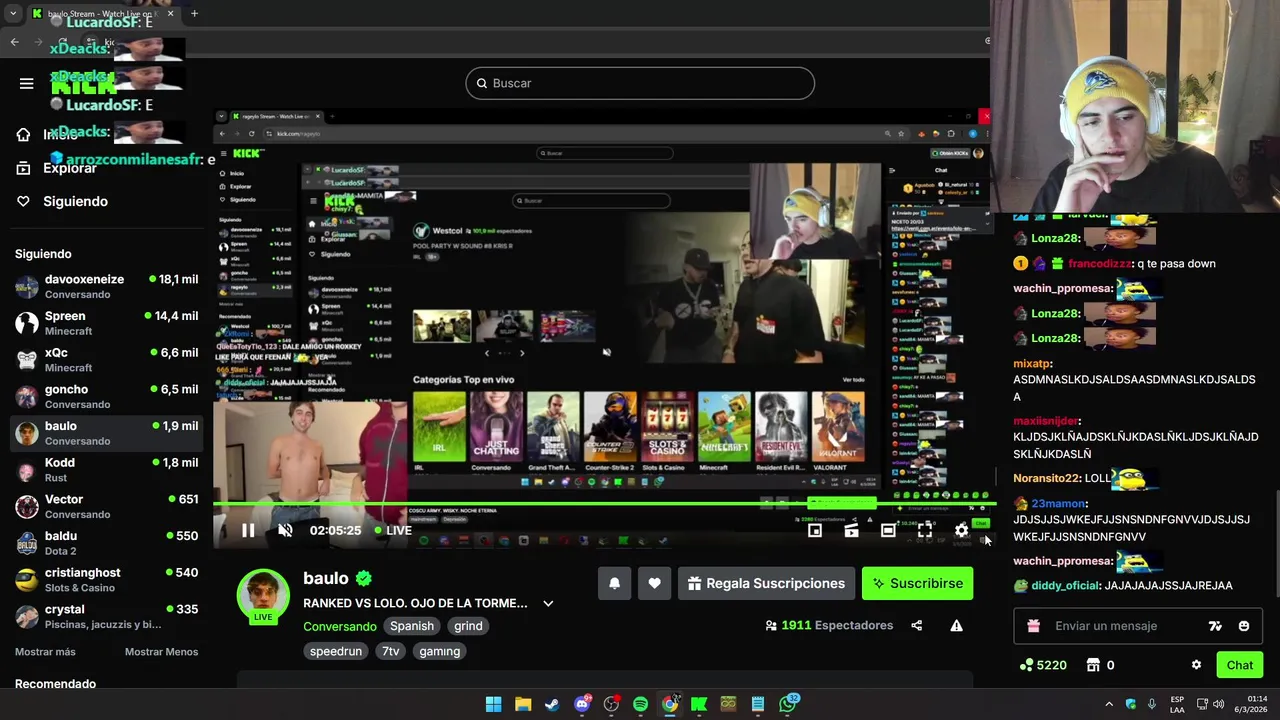Click 23mamon username in chat
The height and width of the screenshot is (720, 1280).
coord(1058,504)
